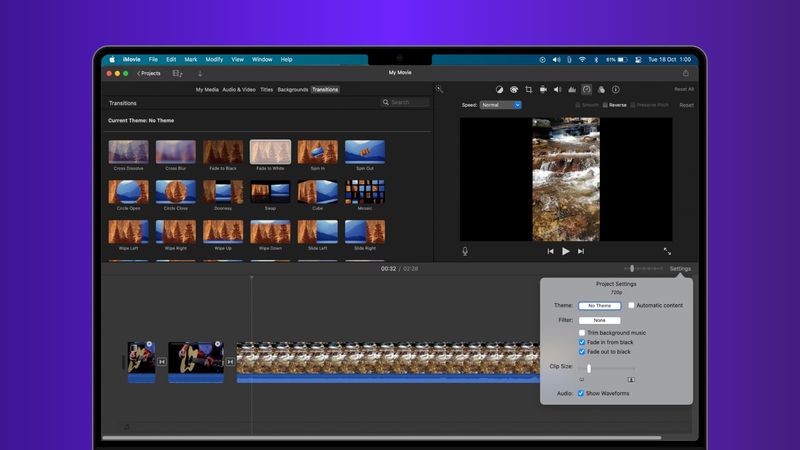Uncheck Fade in from black
Viewport: 800px width, 450px height.
coord(582,342)
